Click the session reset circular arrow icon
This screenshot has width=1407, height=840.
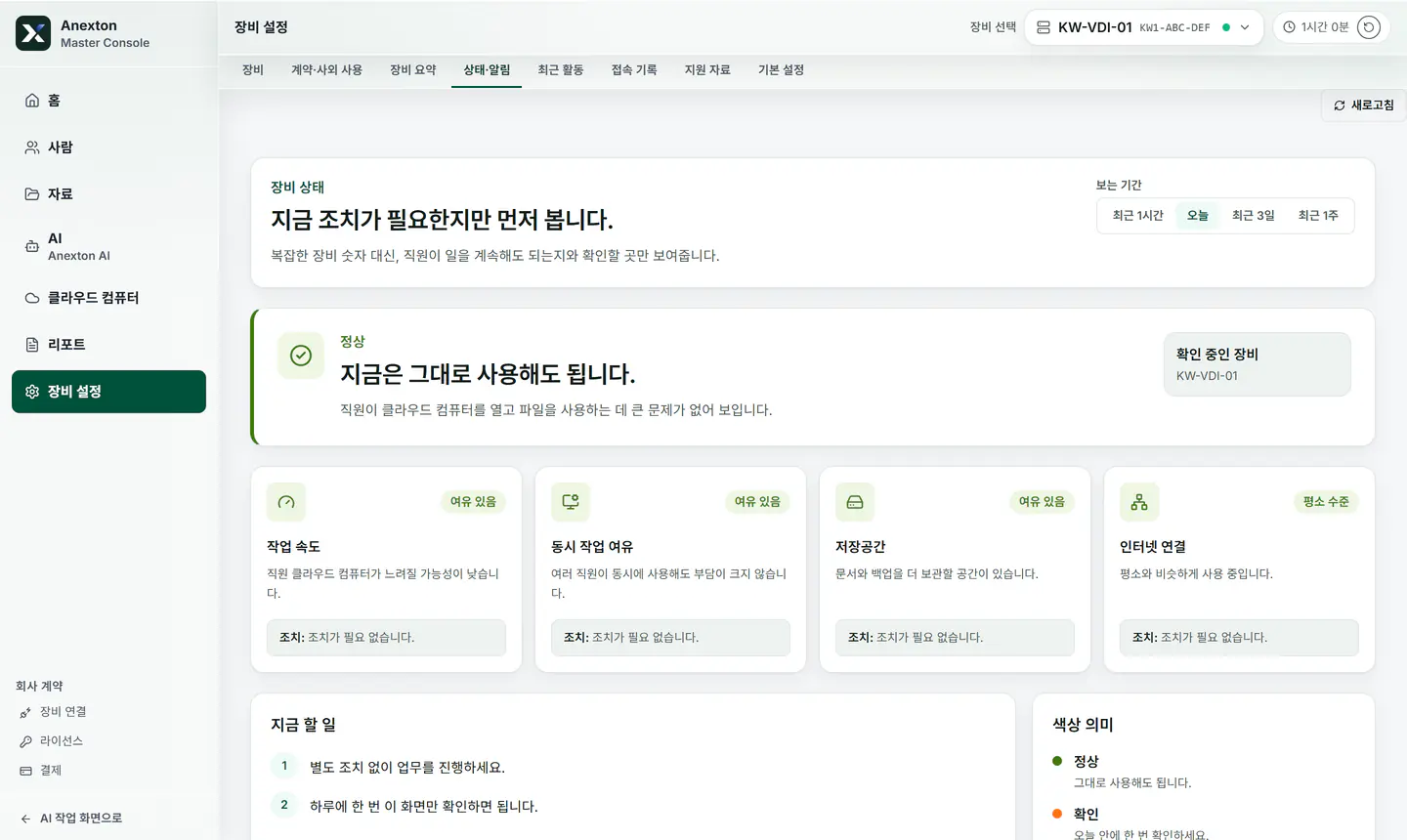1369,27
